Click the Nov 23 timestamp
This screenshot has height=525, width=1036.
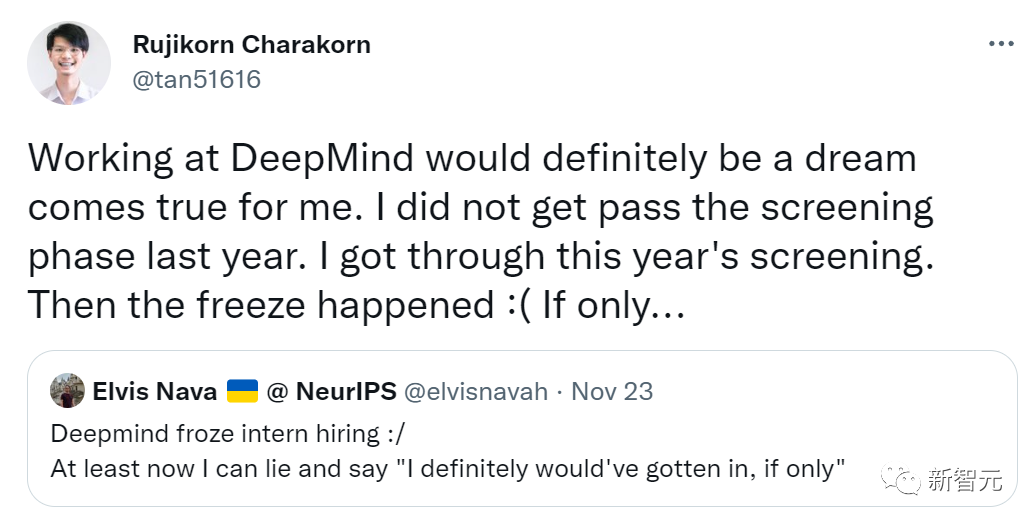[611, 391]
